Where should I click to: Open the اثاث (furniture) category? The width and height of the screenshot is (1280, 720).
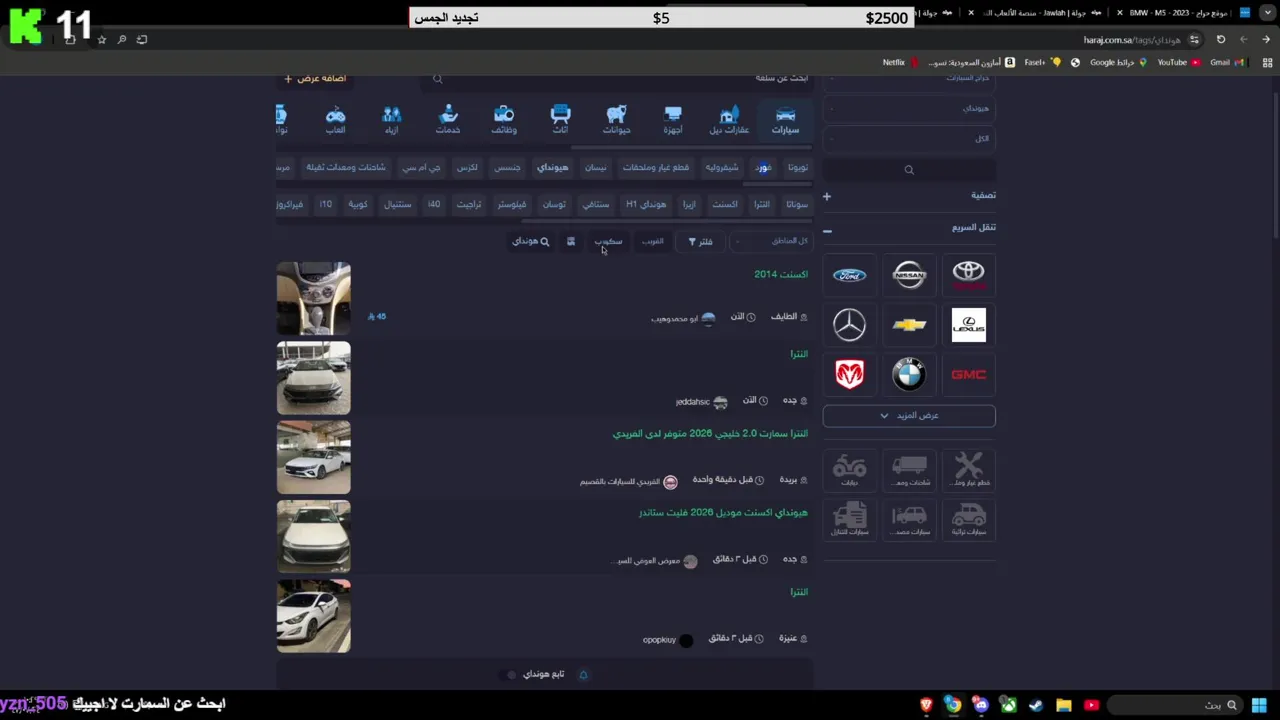(x=560, y=120)
